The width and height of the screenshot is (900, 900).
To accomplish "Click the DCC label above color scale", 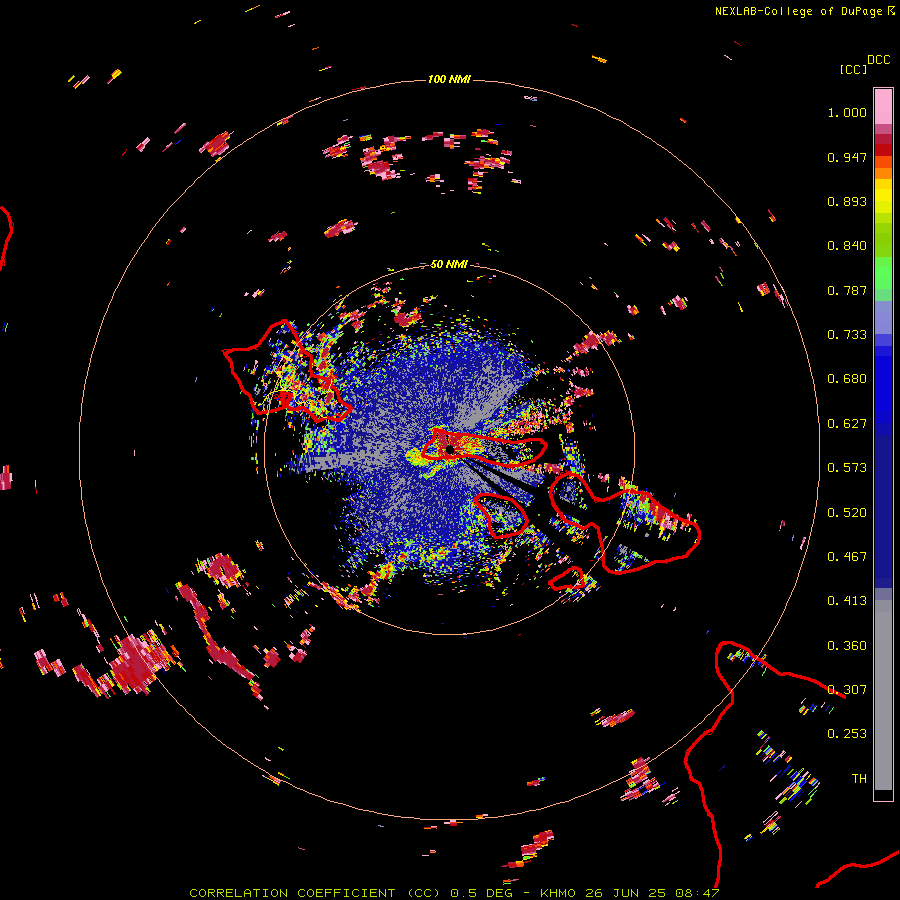I will pos(879,60).
